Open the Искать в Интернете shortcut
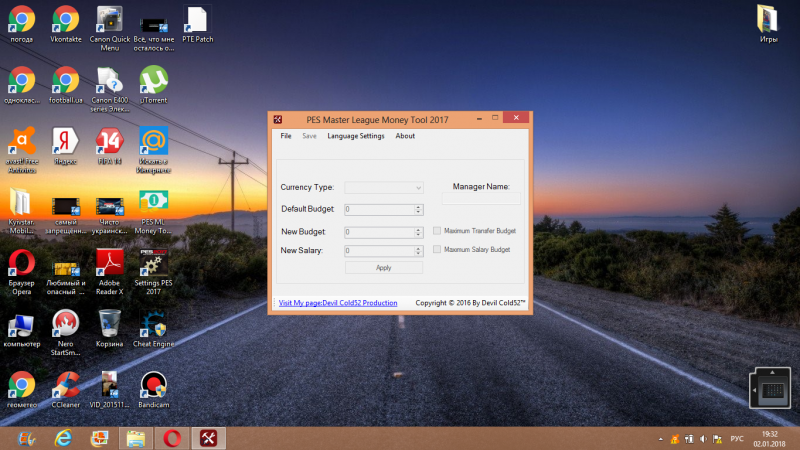The height and width of the screenshot is (450, 800). (x=154, y=151)
